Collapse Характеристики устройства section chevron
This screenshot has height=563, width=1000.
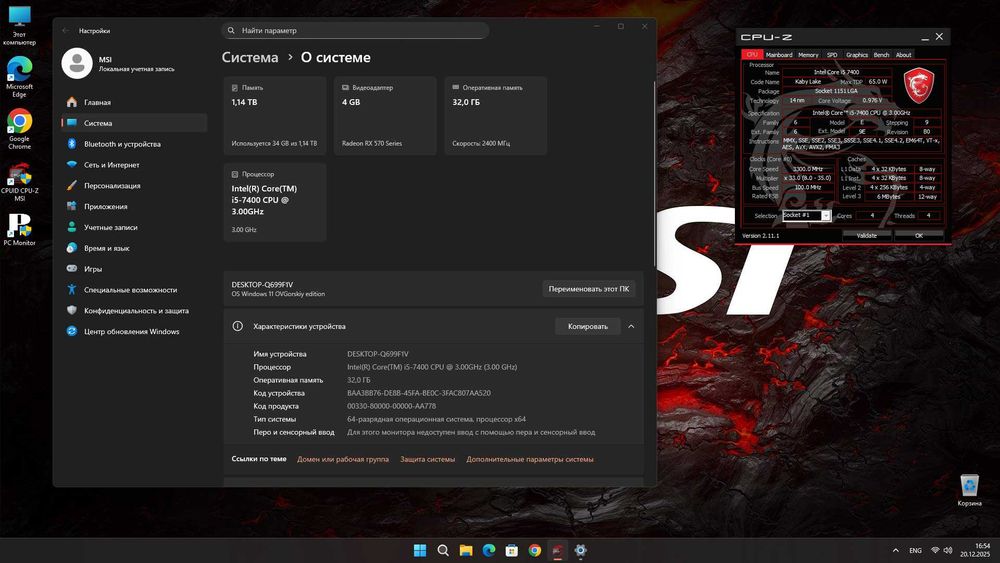click(x=631, y=326)
